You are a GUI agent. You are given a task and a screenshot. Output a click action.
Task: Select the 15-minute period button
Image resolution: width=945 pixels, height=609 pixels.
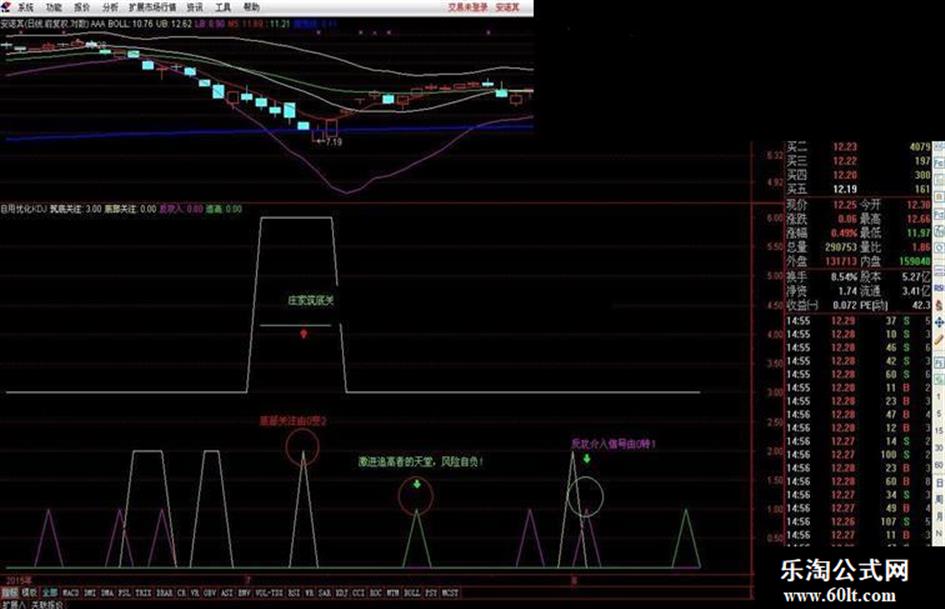[x=939, y=431]
